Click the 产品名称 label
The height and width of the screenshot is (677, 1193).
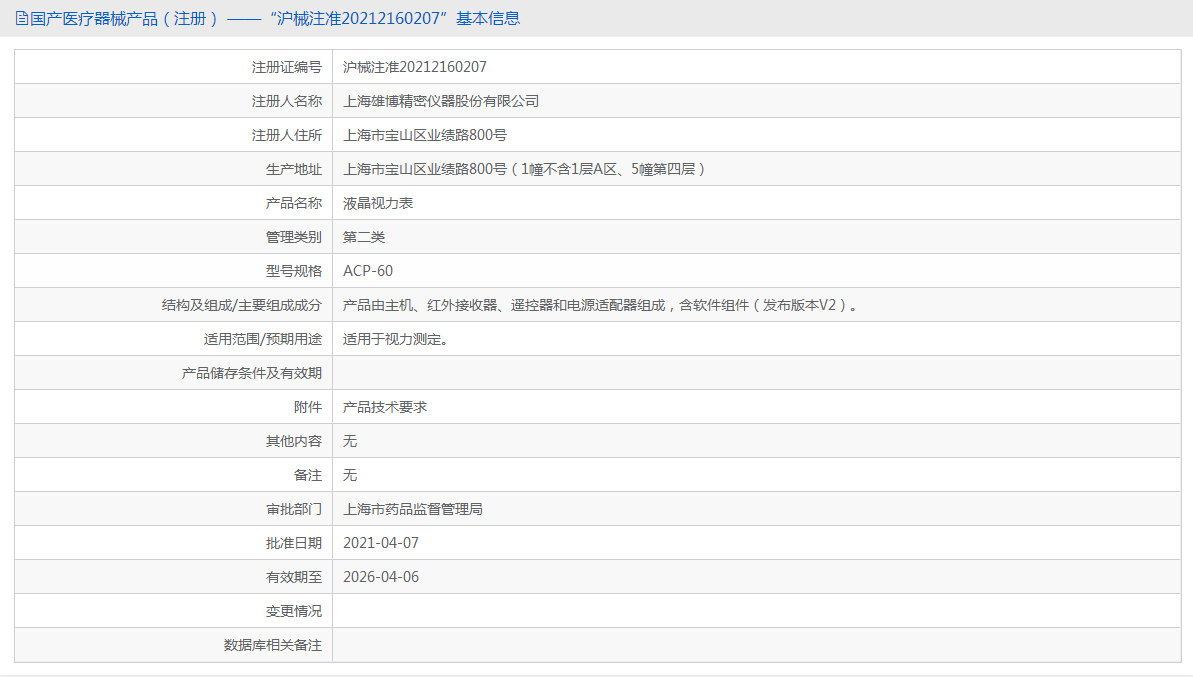coord(294,203)
